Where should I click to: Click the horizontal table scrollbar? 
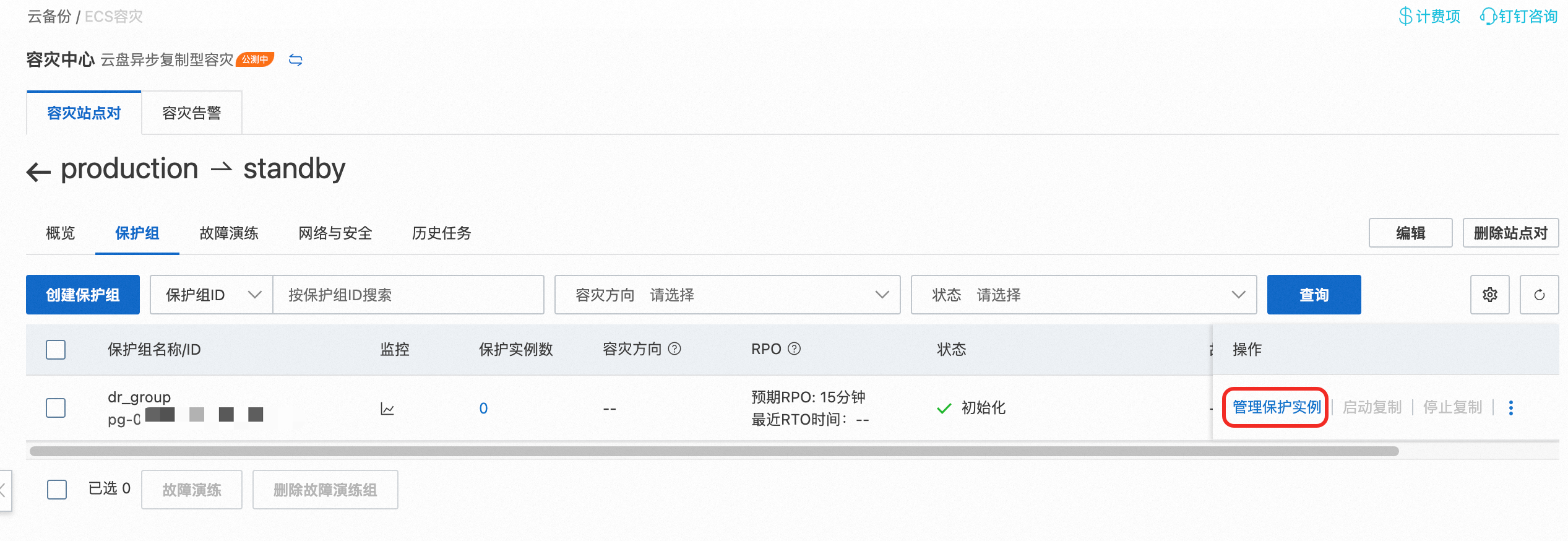tap(714, 451)
